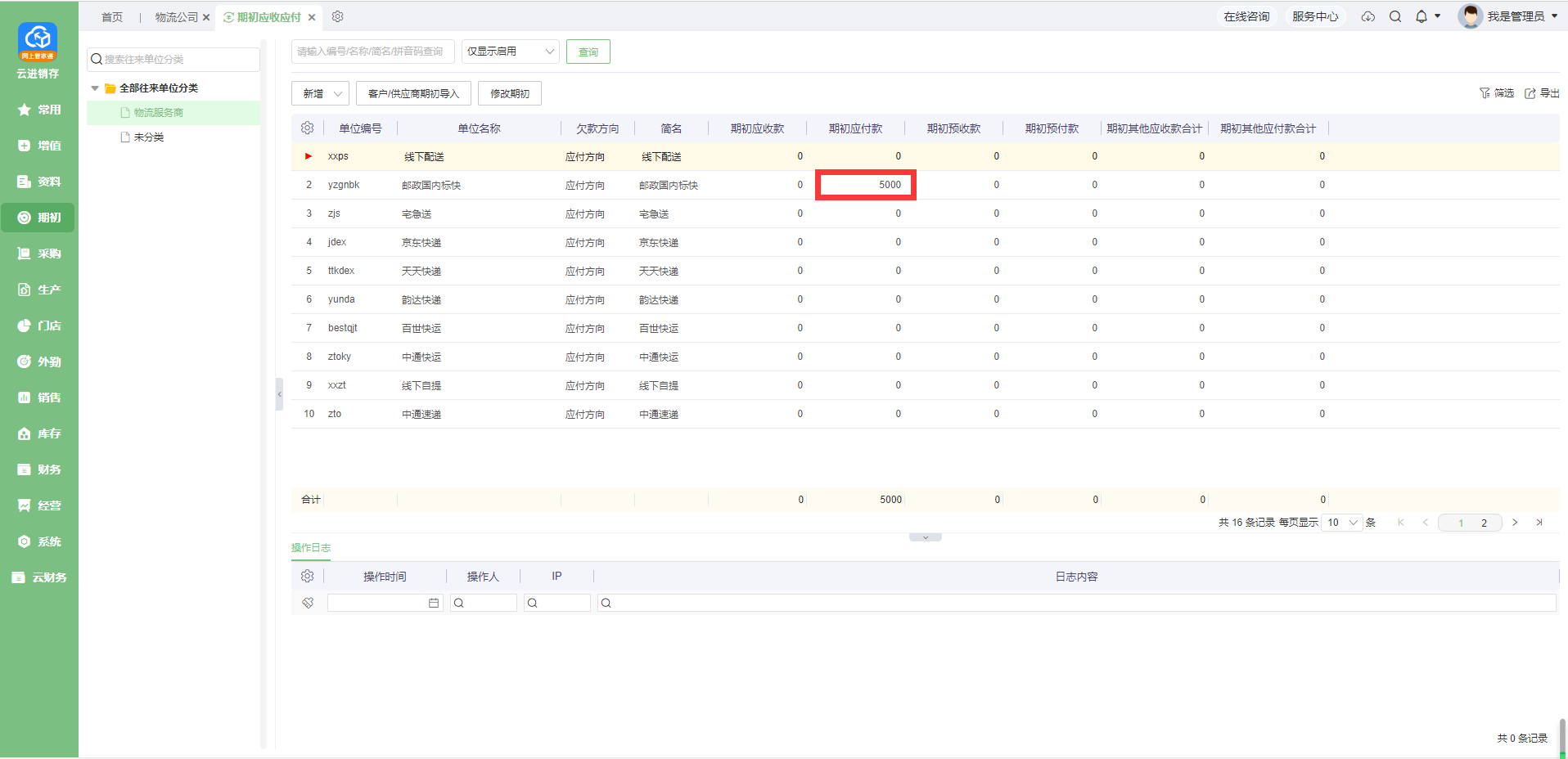Open 仅显示启用 status dropdown

point(511,52)
